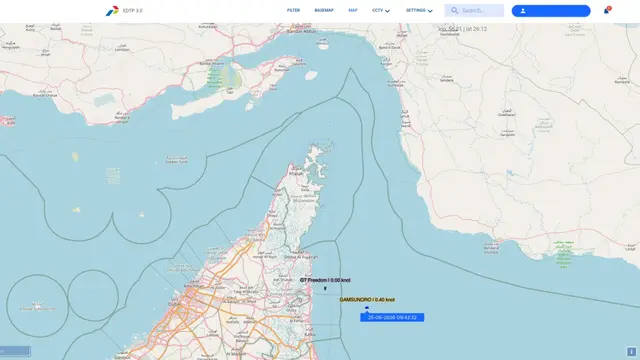640x360 pixels.
Task: Click the EDTP 3.0 title text
Action: [x=133, y=11]
